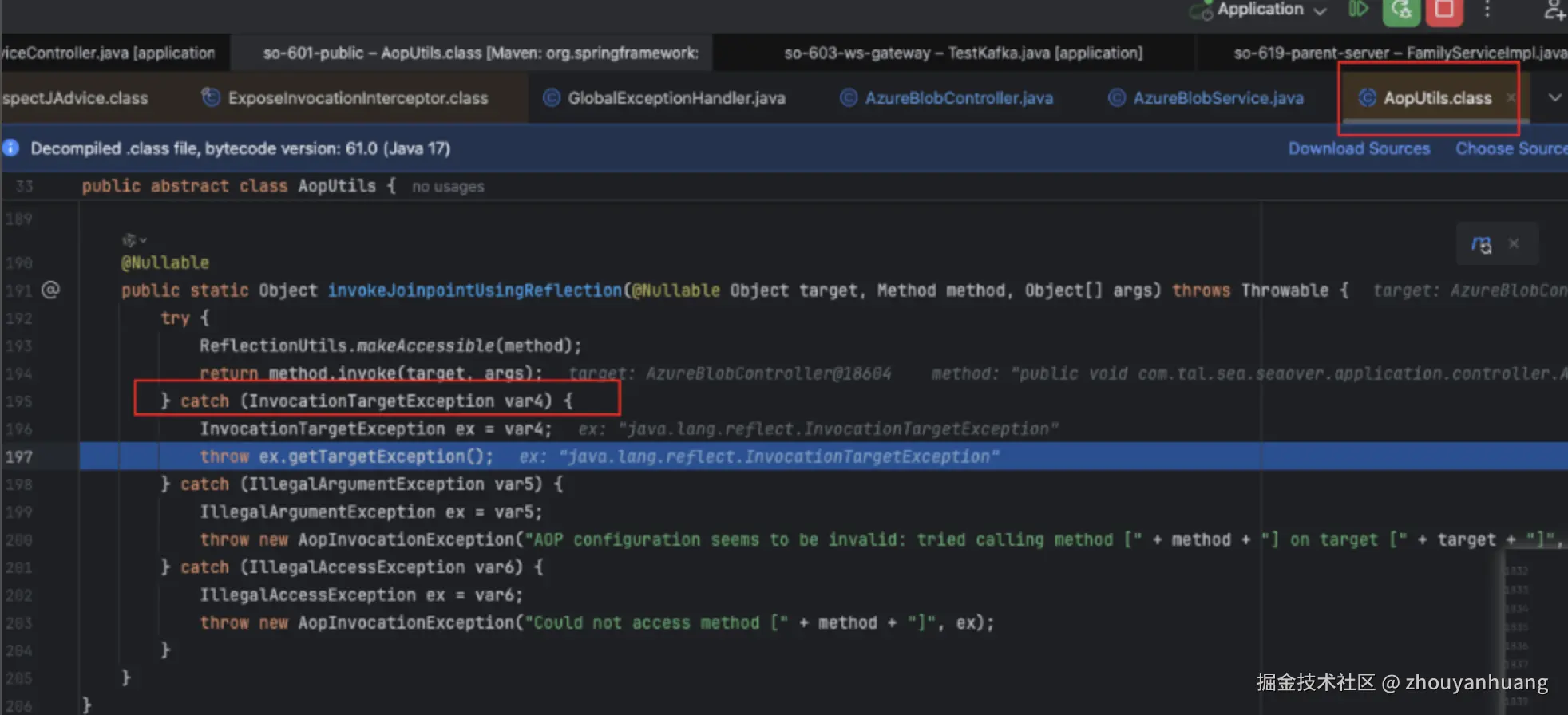Click the class icon on GlobalExceptionHandler tab

pos(551,97)
